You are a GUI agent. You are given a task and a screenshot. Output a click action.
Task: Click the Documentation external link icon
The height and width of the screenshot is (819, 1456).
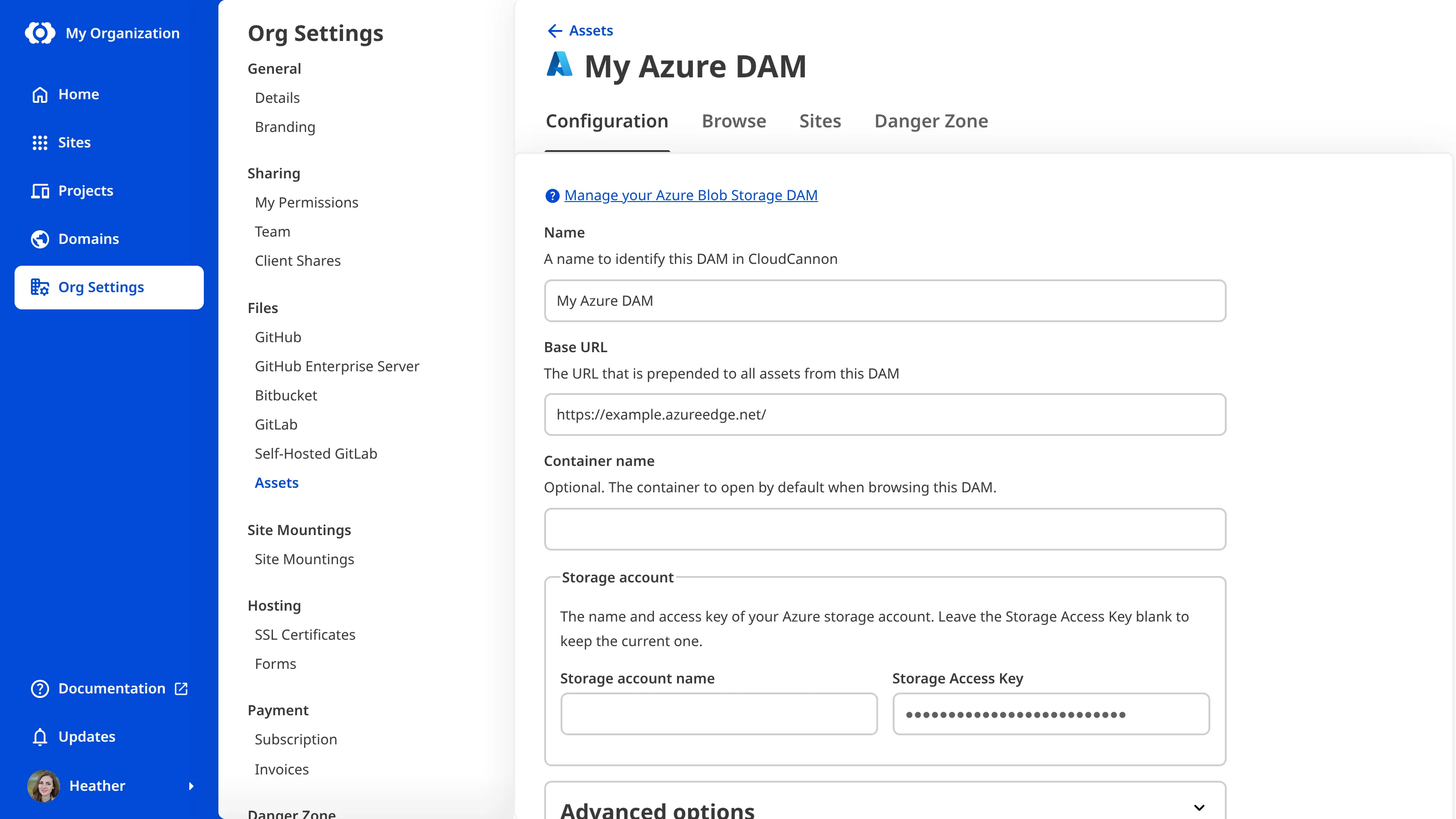point(182,688)
